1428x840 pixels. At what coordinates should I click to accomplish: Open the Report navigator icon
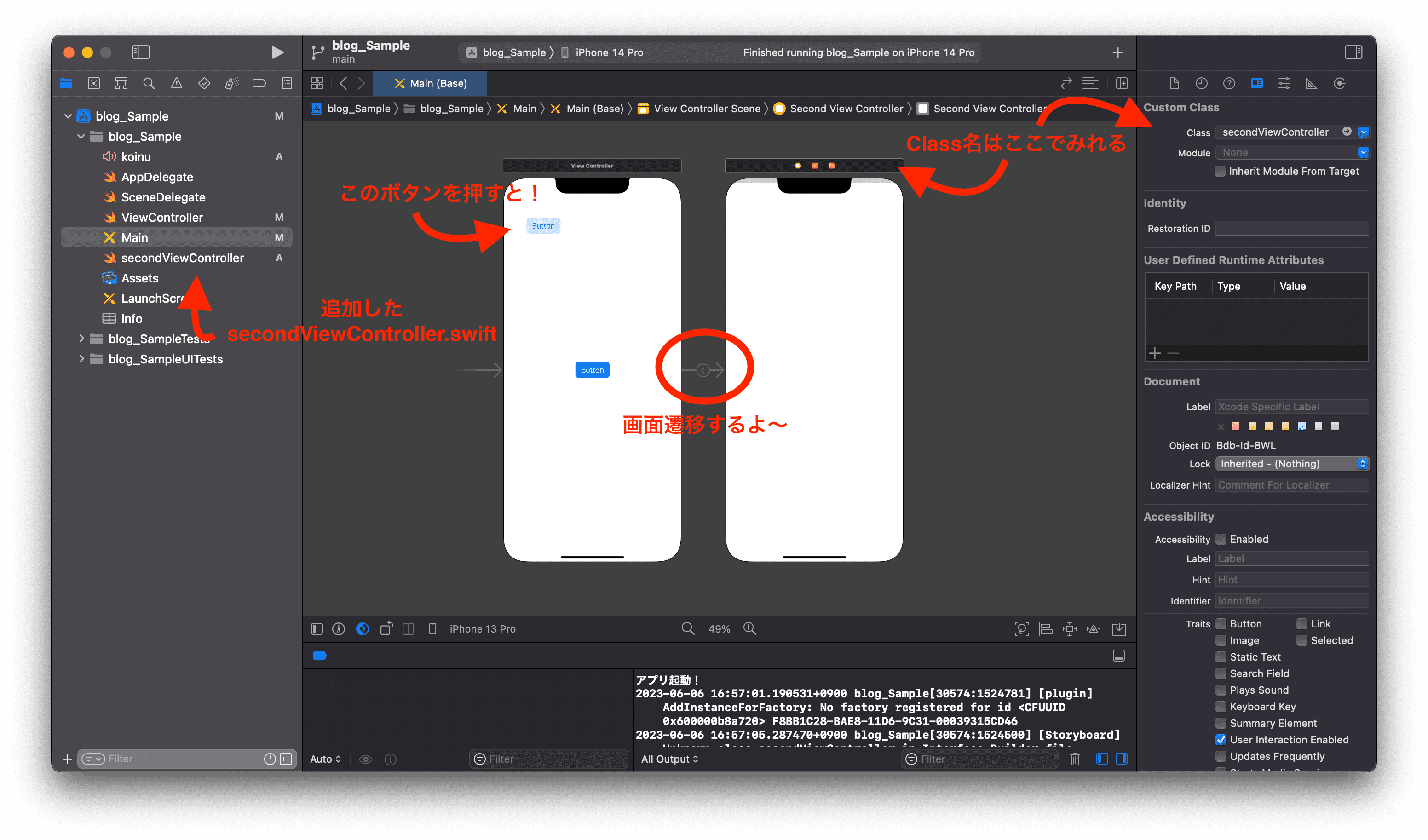(x=287, y=83)
